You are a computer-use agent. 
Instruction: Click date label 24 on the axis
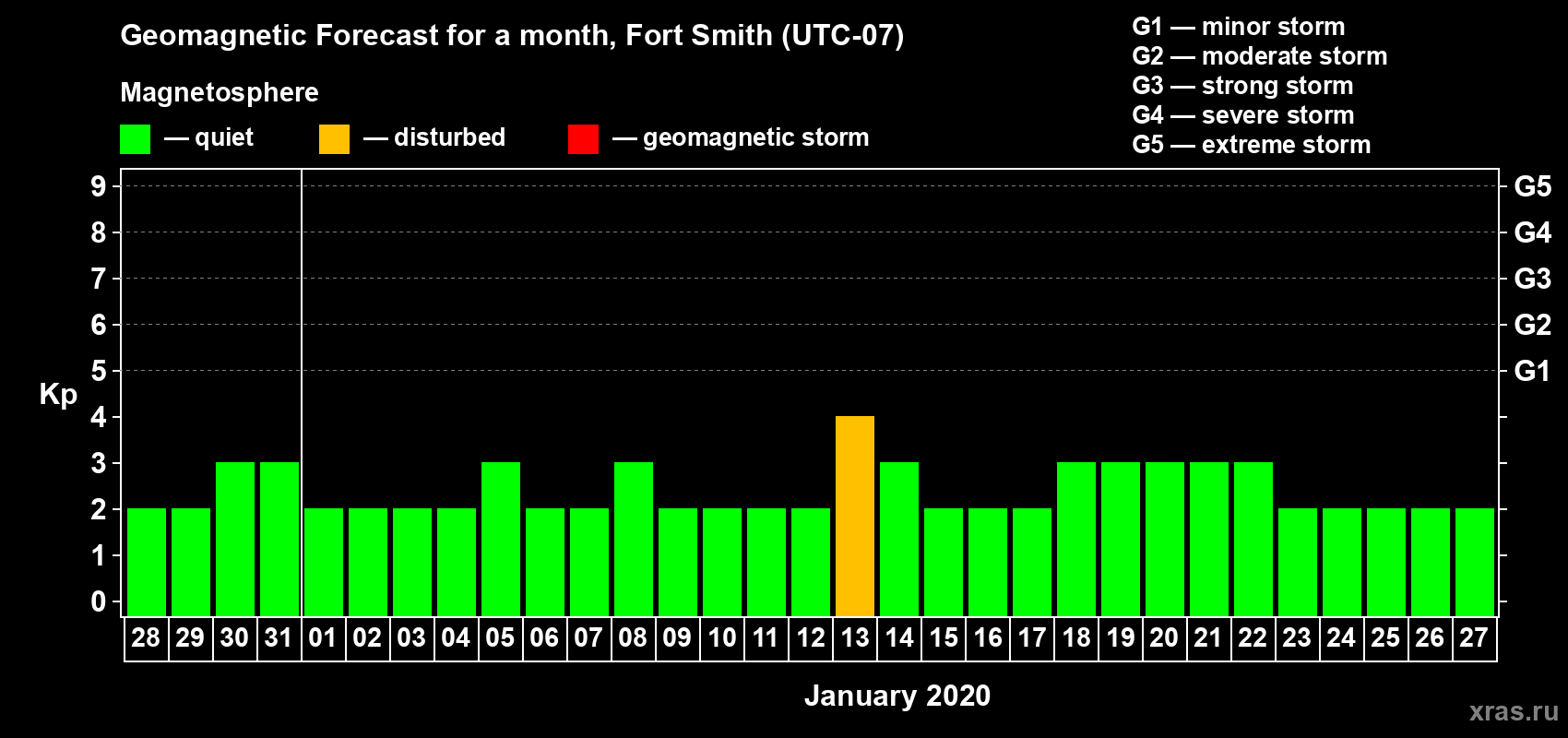[1341, 637]
